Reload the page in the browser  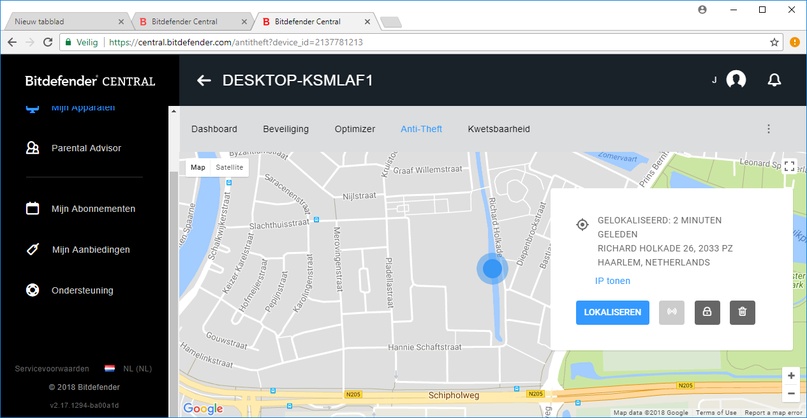coord(48,42)
